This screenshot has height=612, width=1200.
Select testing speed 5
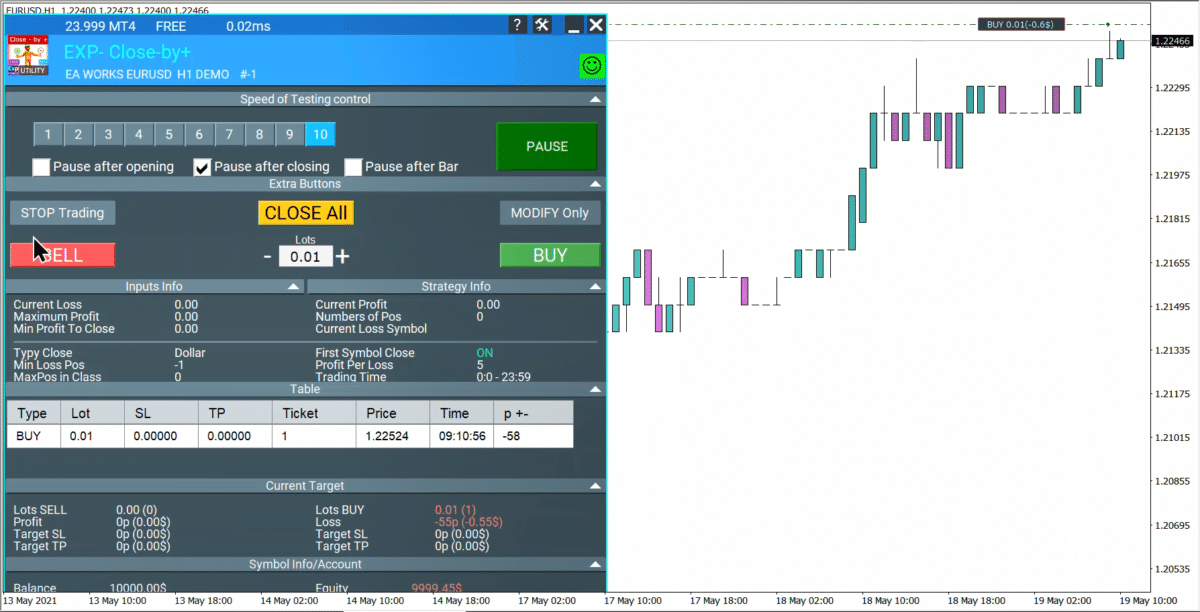(x=169, y=135)
